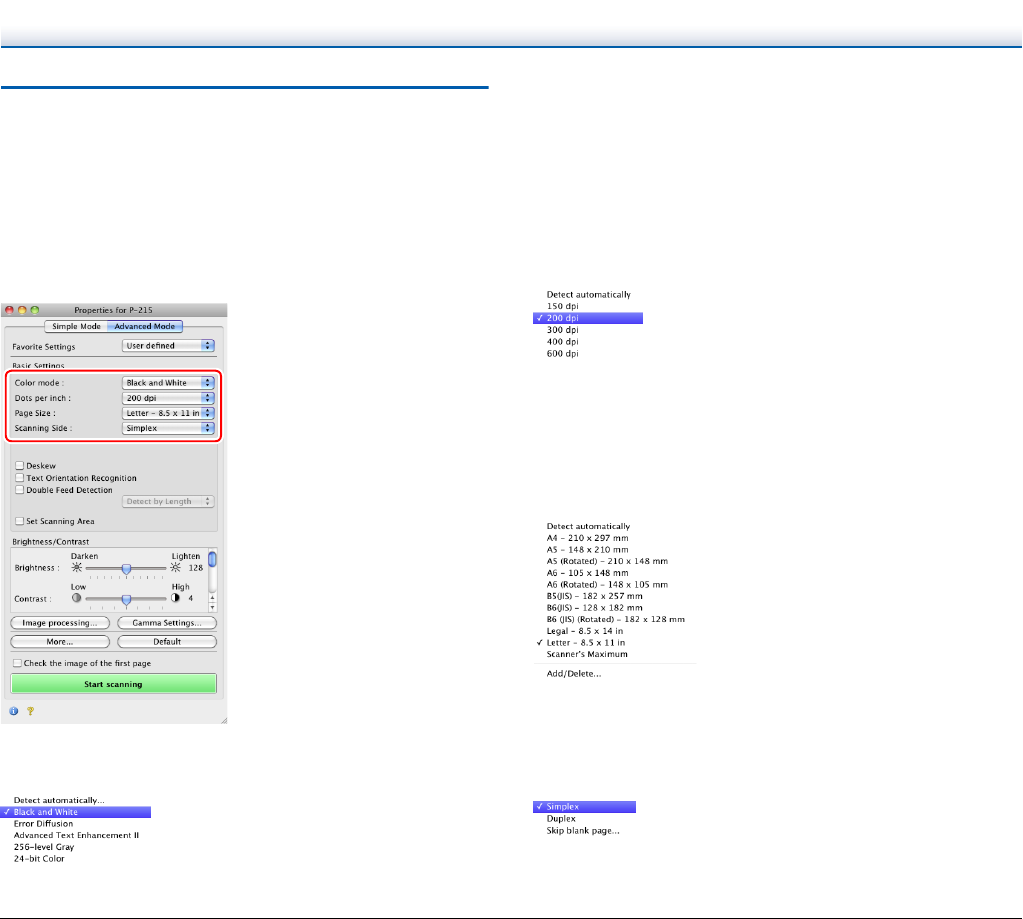Open the Color mode dropdown
This screenshot has width=1023, height=919.
click(x=168, y=382)
